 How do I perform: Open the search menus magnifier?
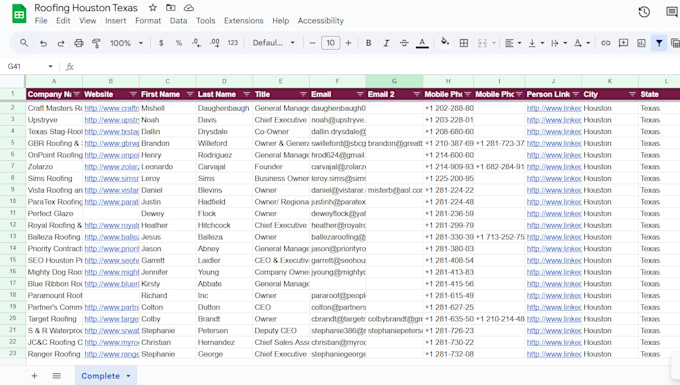24,42
